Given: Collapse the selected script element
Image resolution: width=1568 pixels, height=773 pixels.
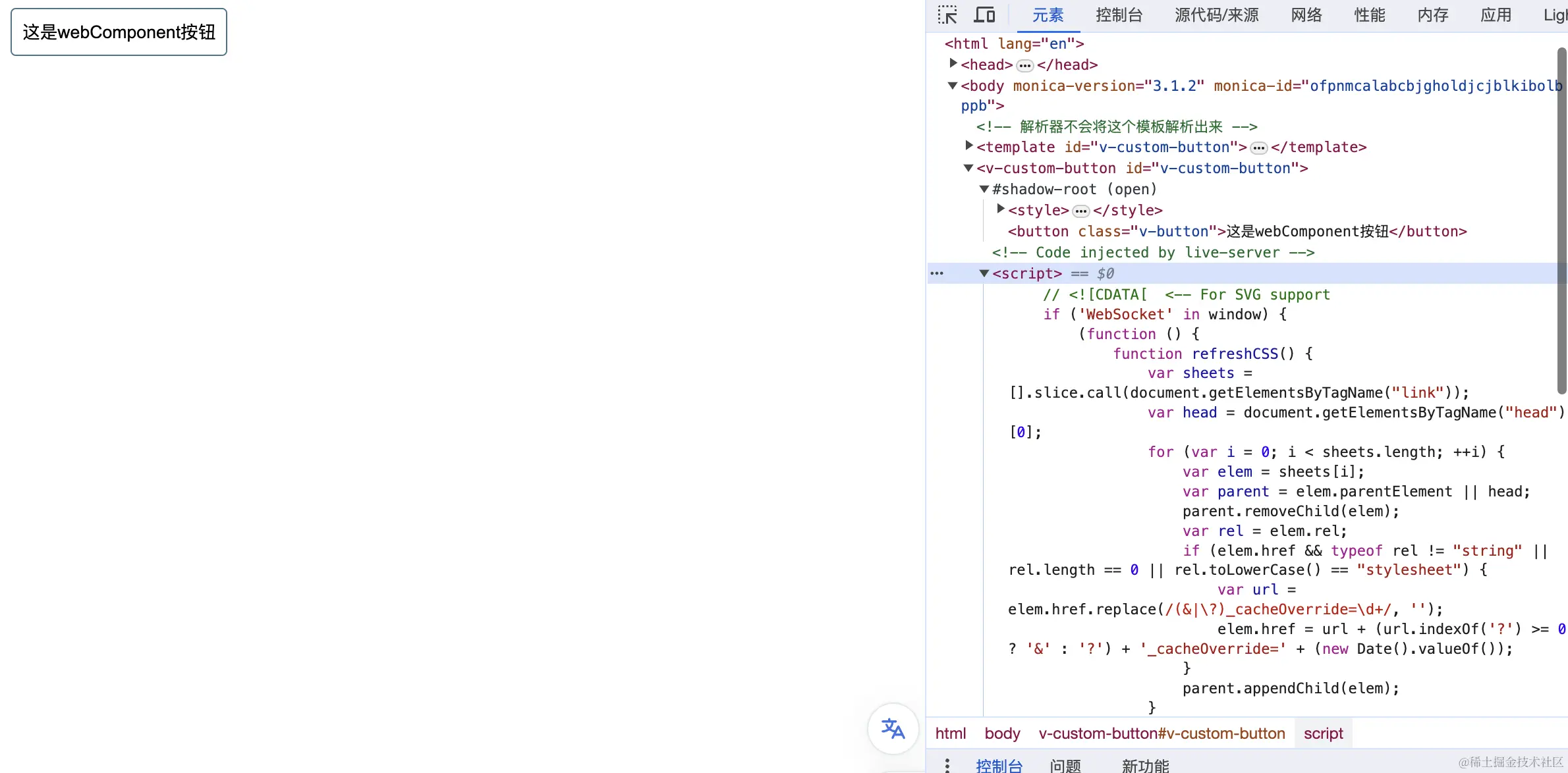Looking at the screenshot, I should [x=984, y=273].
